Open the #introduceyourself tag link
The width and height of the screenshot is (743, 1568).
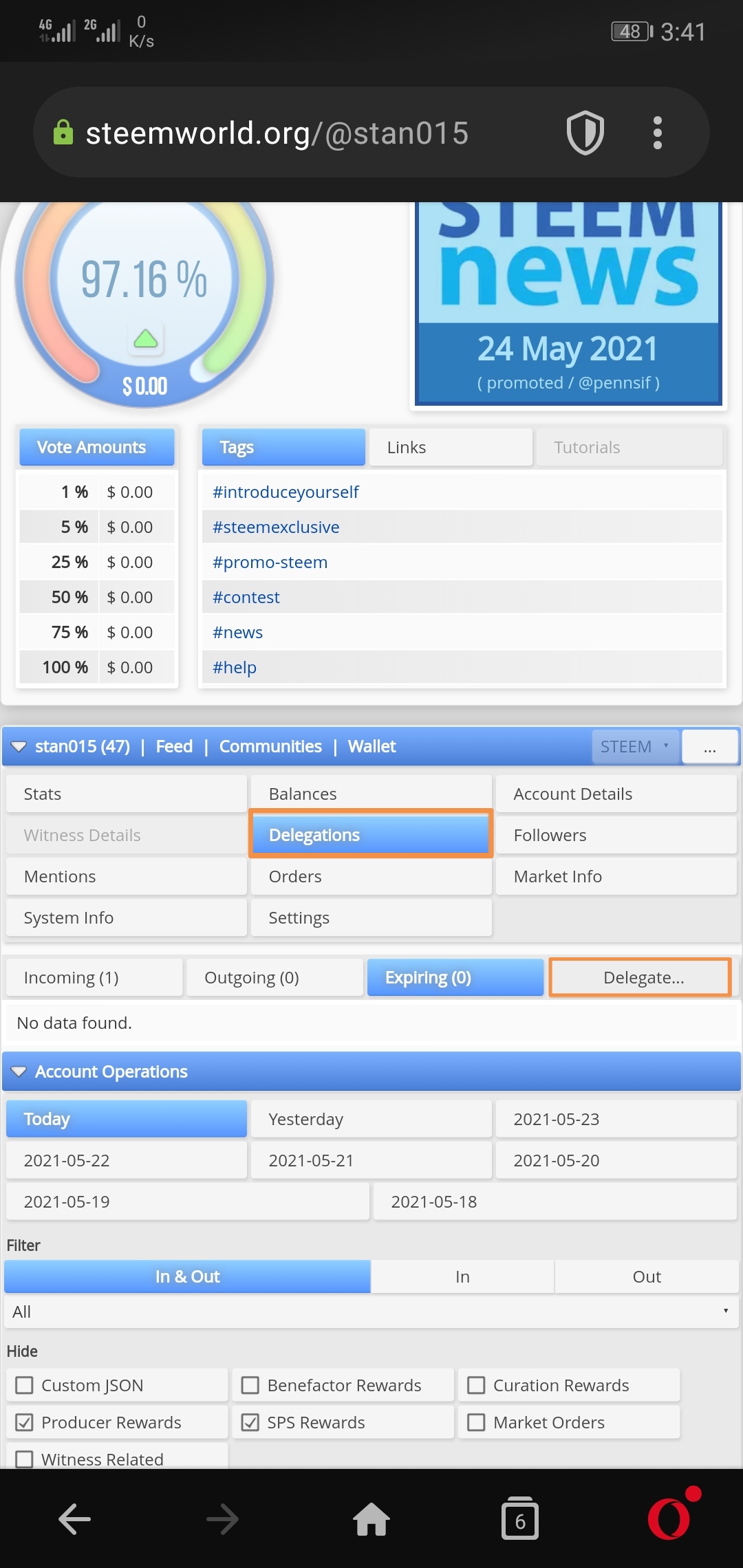coord(286,492)
